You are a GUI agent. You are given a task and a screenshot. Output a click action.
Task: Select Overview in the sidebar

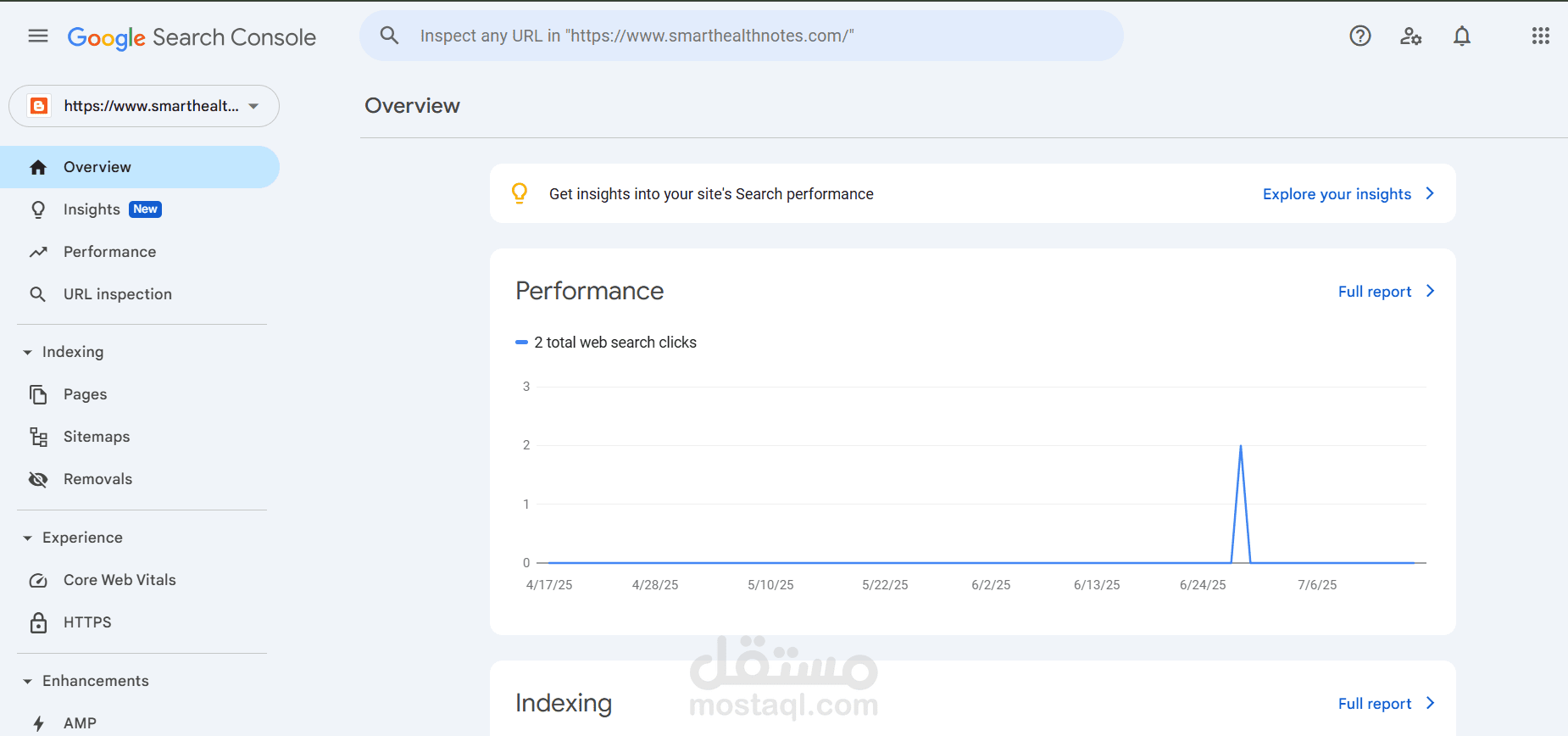click(140, 167)
